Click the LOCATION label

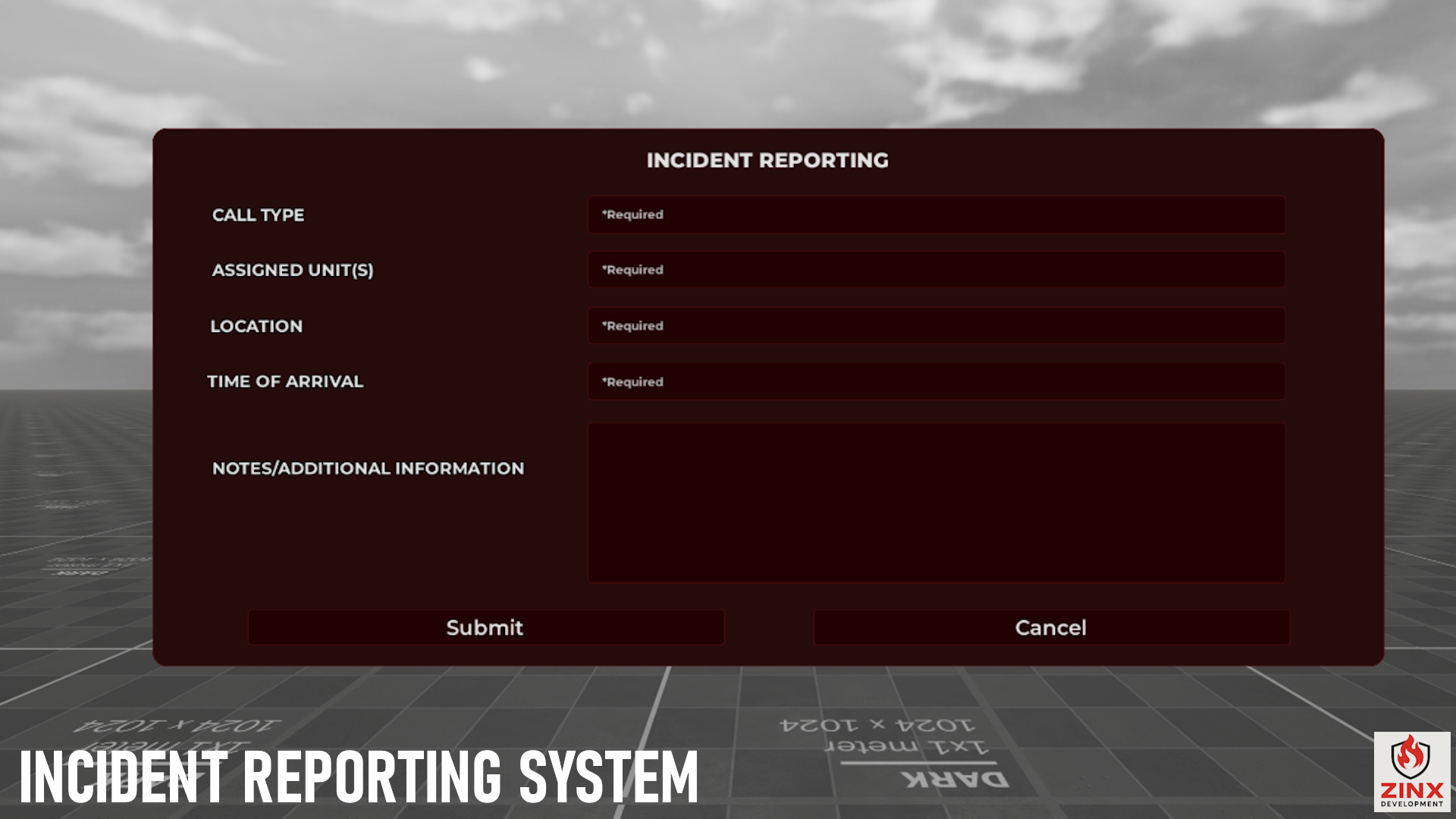click(256, 326)
